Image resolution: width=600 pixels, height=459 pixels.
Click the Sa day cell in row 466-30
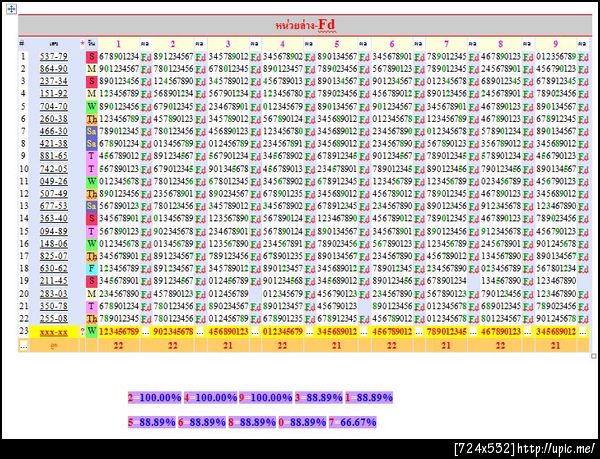coord(91,131)
